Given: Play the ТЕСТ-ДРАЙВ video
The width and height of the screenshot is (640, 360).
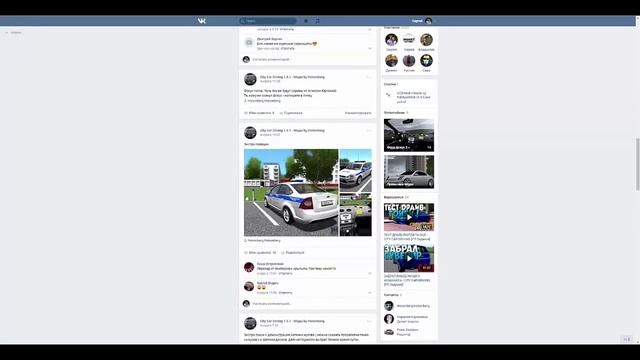Looking at the screenshot, I should [x=409, y=217].
